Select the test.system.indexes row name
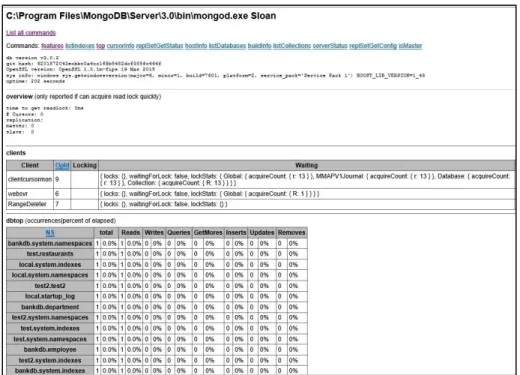Screen dimensions: 520x375 [50, 328]
